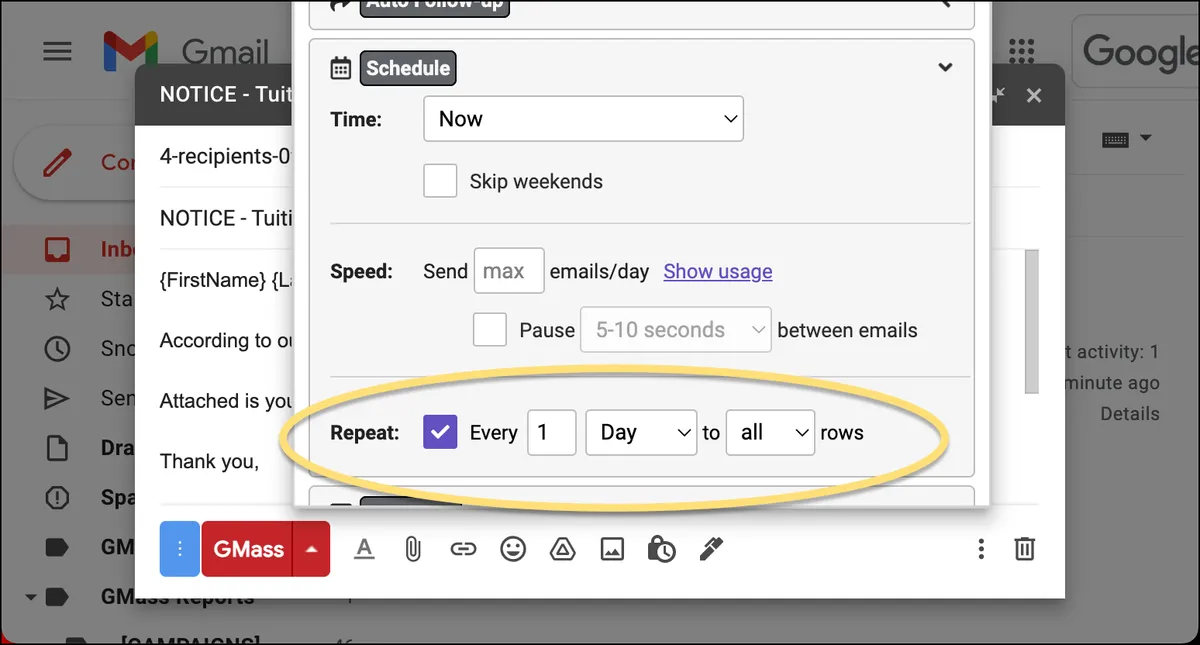Open the all rows dropdown
Image resolution: width=1200 pixels, height=645 pixels.
(771, 432)
